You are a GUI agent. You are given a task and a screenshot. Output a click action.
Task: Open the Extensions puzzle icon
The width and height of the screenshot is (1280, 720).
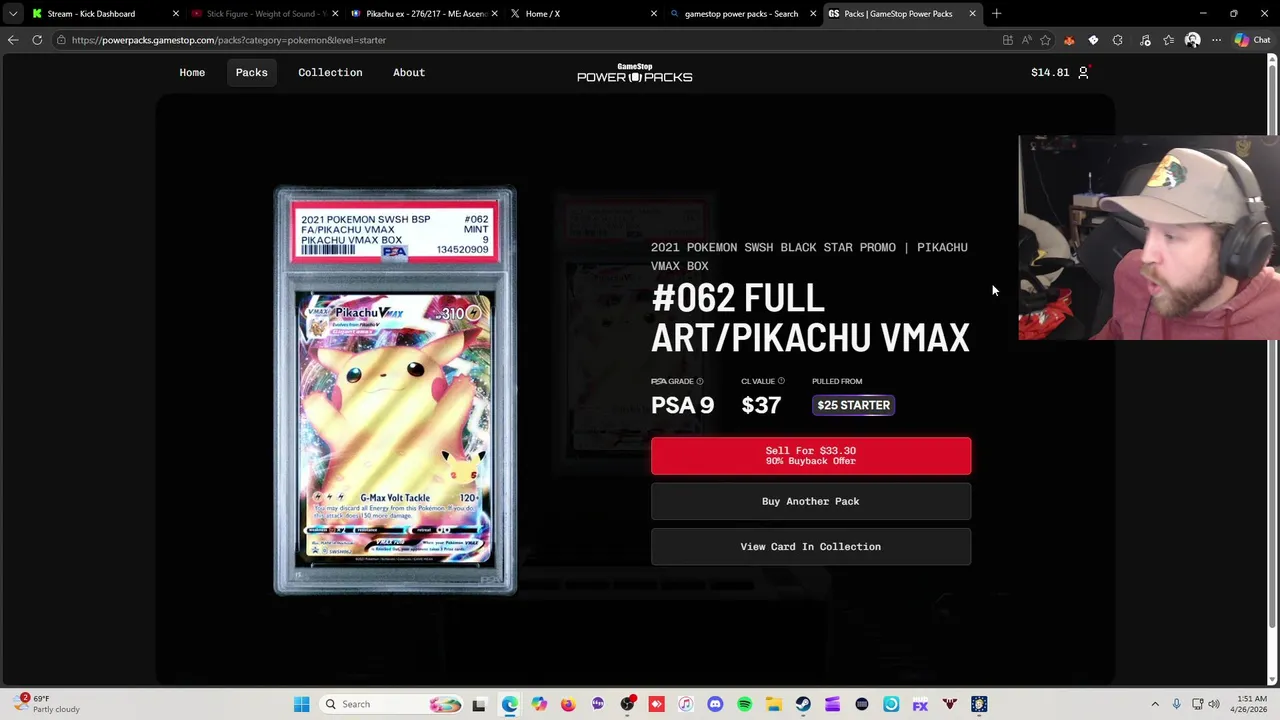[1118, 40]
